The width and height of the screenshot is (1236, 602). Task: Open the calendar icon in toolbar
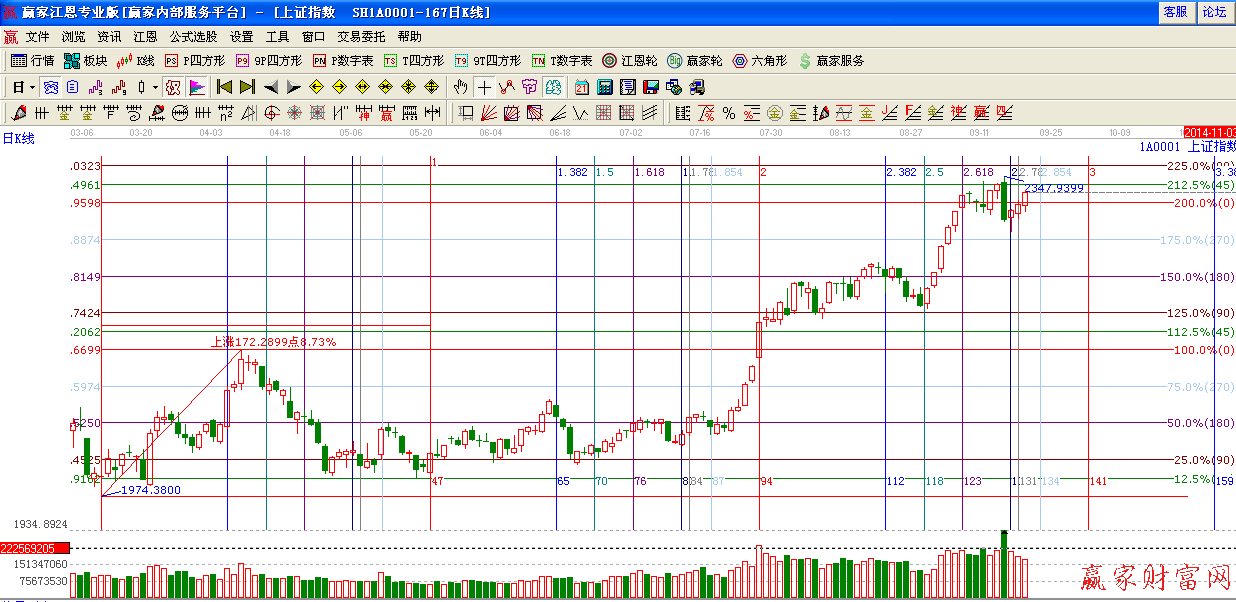[582, 87]
